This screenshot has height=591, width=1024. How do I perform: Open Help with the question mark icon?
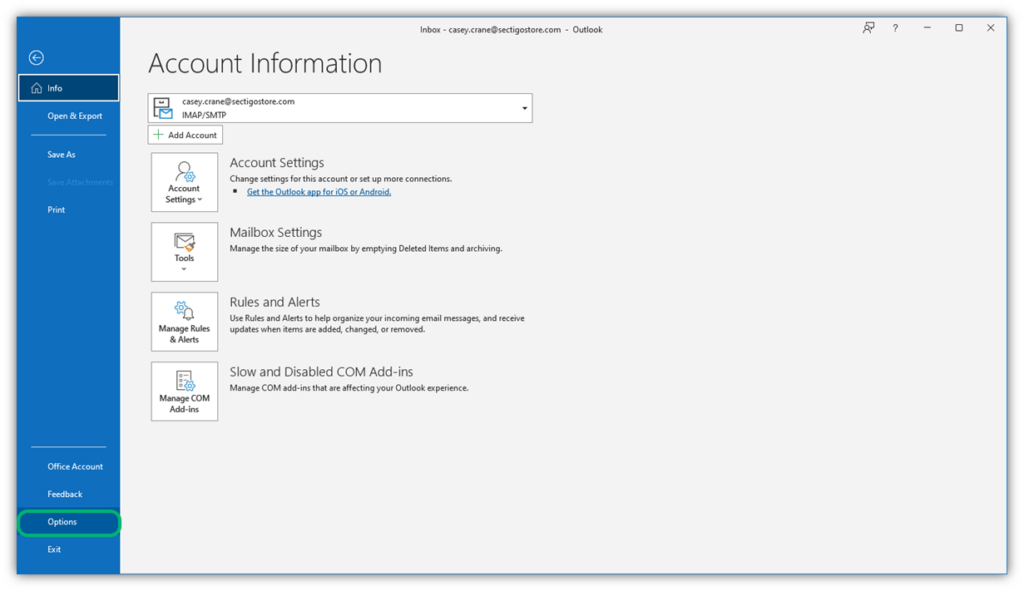[x=895, y=28]
